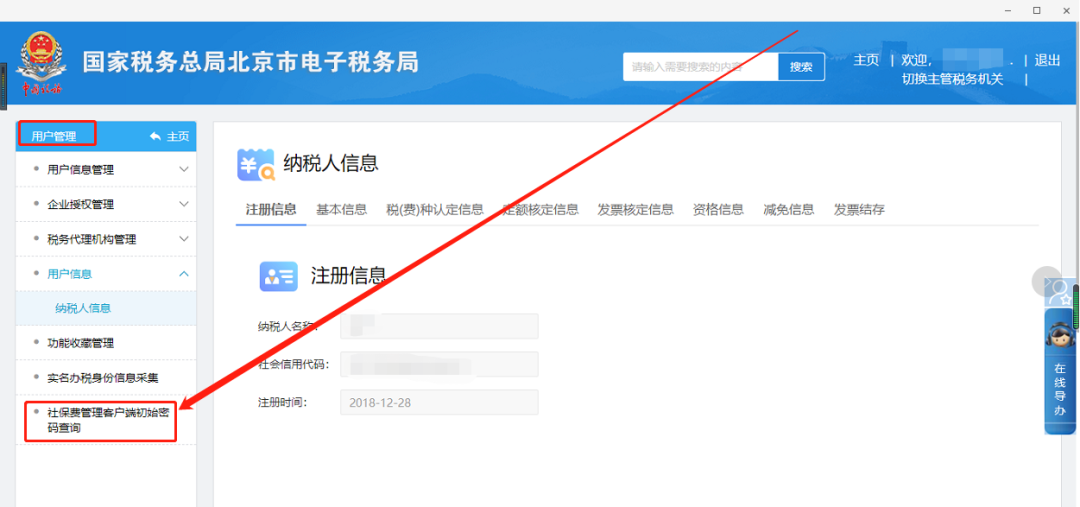
Task: Open the 税(费)种认定信息 tab
Action: [x=435, y=209]
